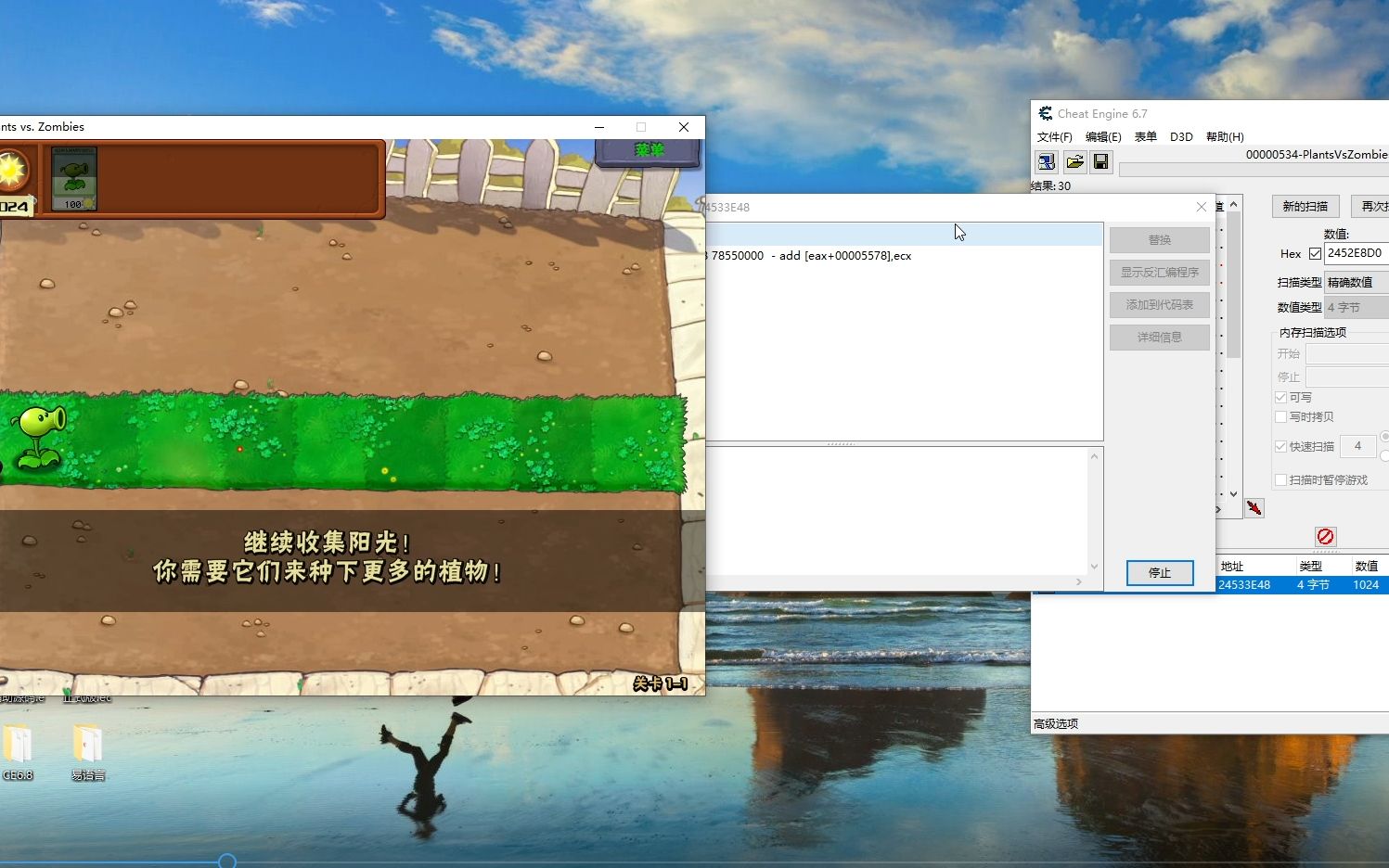
Task: Click the 数值 column header in address list
Action: (1368, 566)
